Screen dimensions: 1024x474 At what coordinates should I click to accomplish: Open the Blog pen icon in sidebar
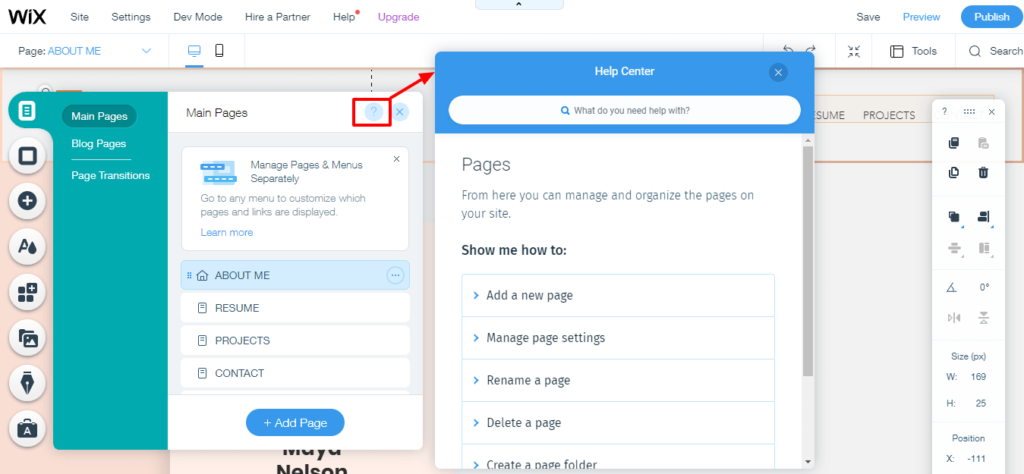(27, 383)
